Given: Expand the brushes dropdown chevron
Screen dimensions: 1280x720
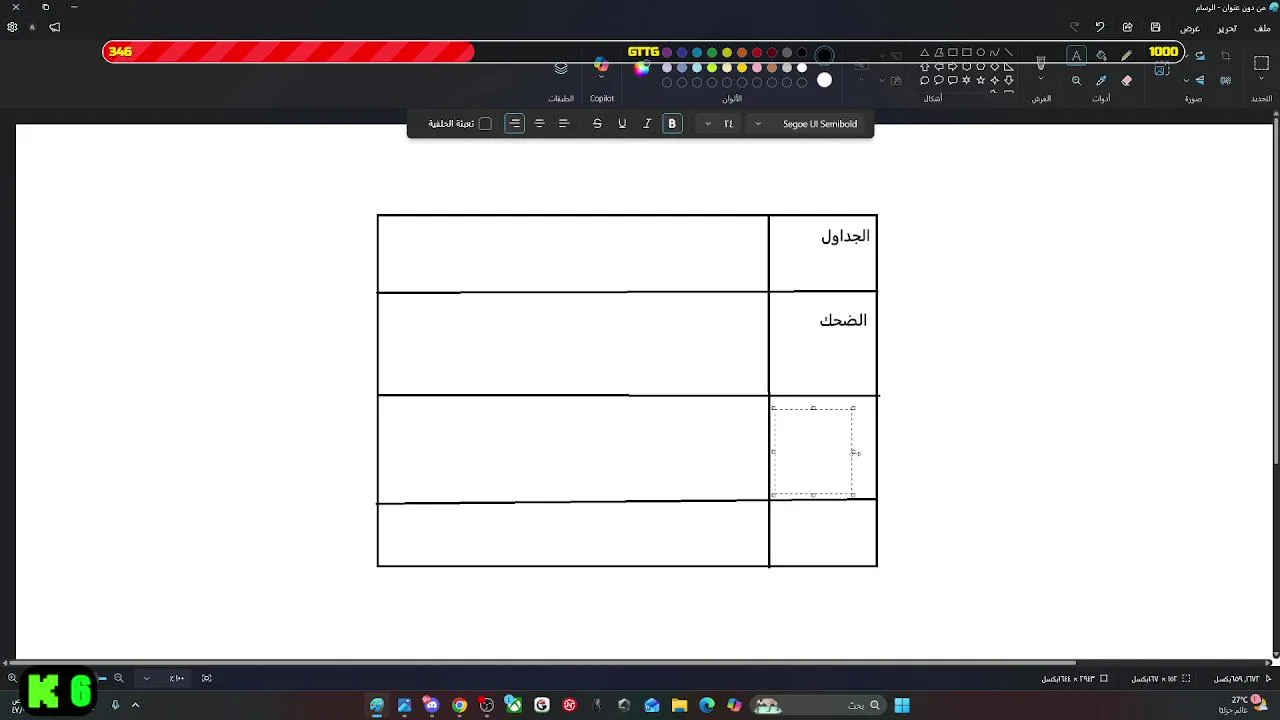Looking at the screenshot, I should tap(1041, 80).
